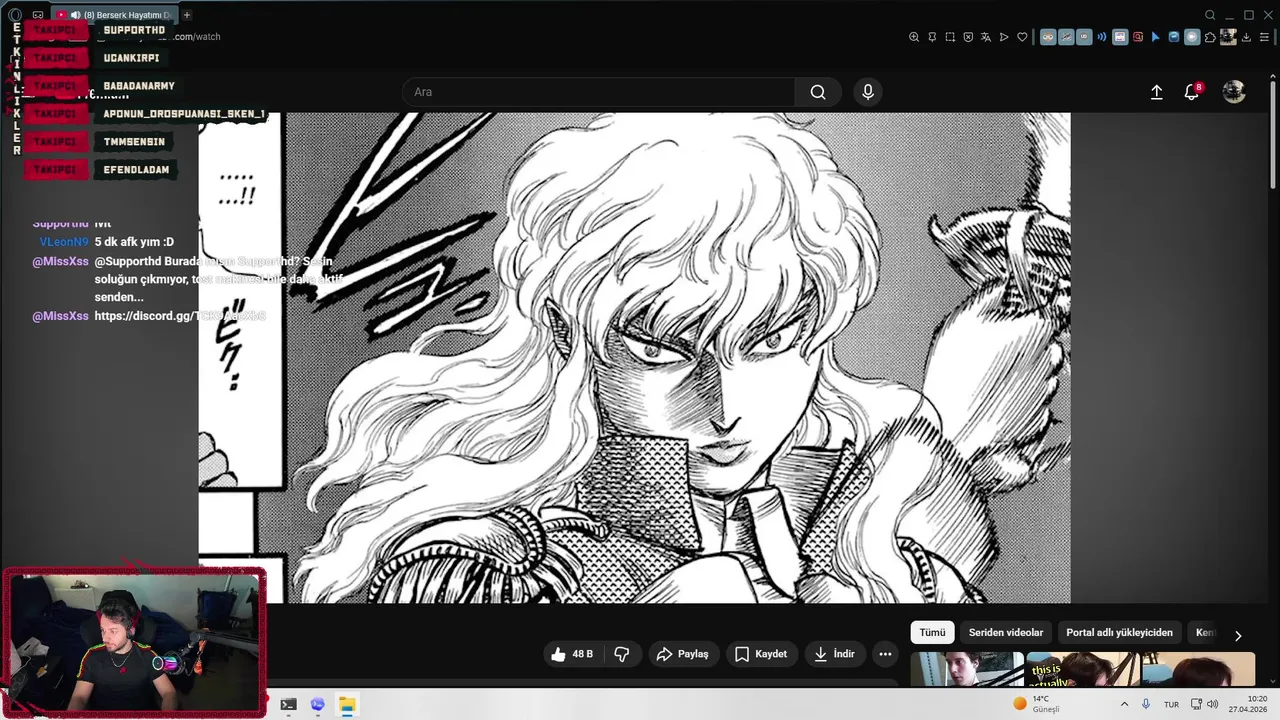
Task: Click the translate page icon
Action: [x=986, y=37]
